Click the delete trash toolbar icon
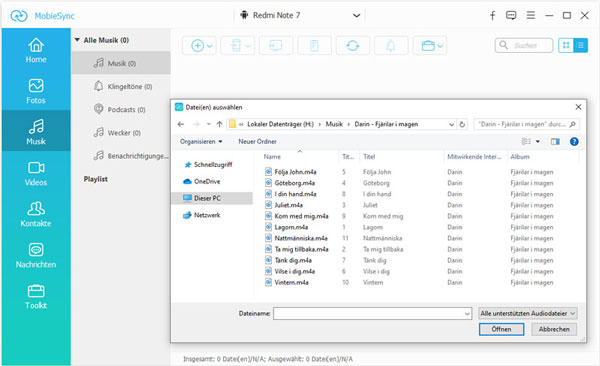This screenshot has height=366, width=600. [x=314, y=46]
